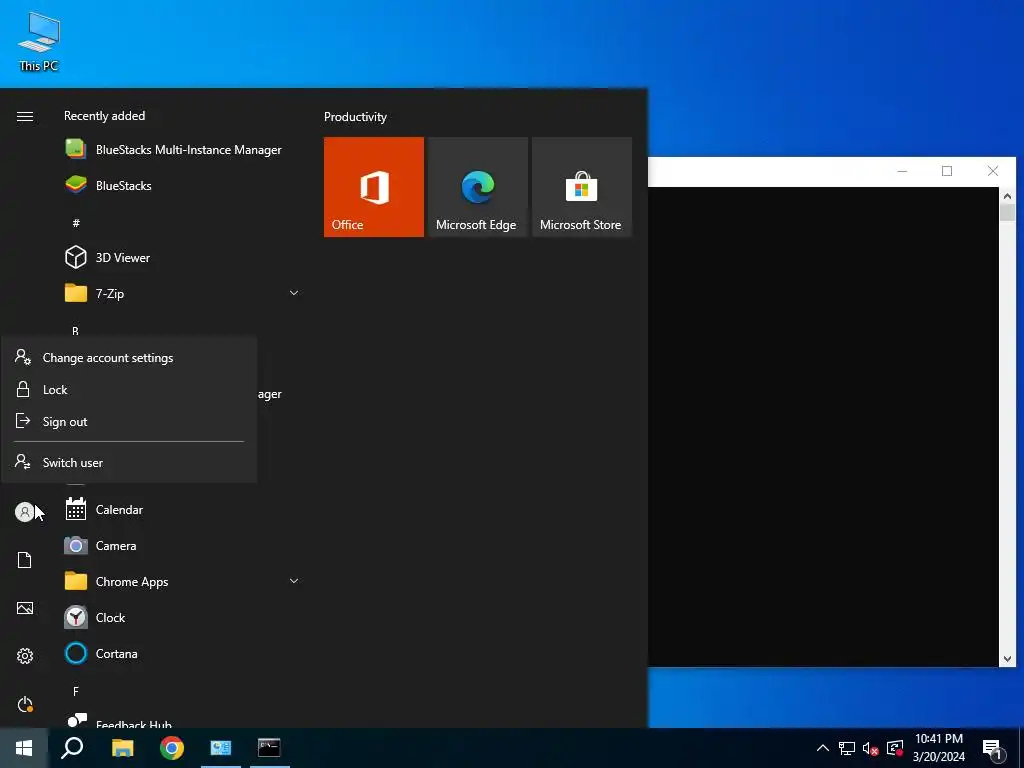Launch Cortana from the app list
The image size is (1024, 768).
click(x=182, y=653)
